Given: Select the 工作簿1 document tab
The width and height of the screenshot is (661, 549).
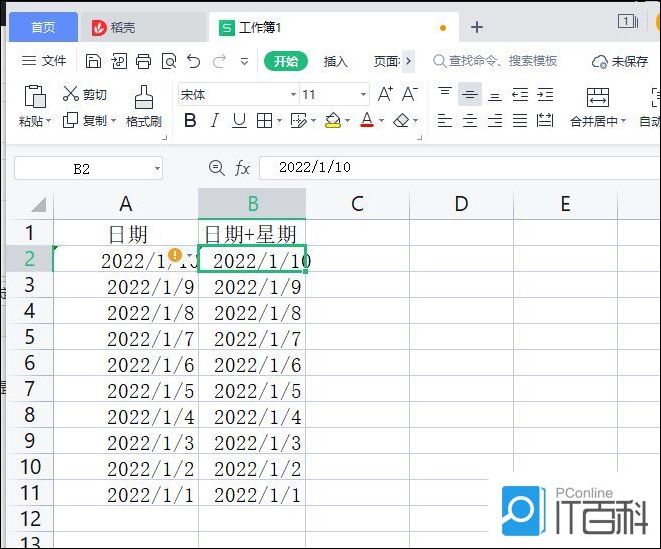Looking at the screenshot, I should point(333,27).
